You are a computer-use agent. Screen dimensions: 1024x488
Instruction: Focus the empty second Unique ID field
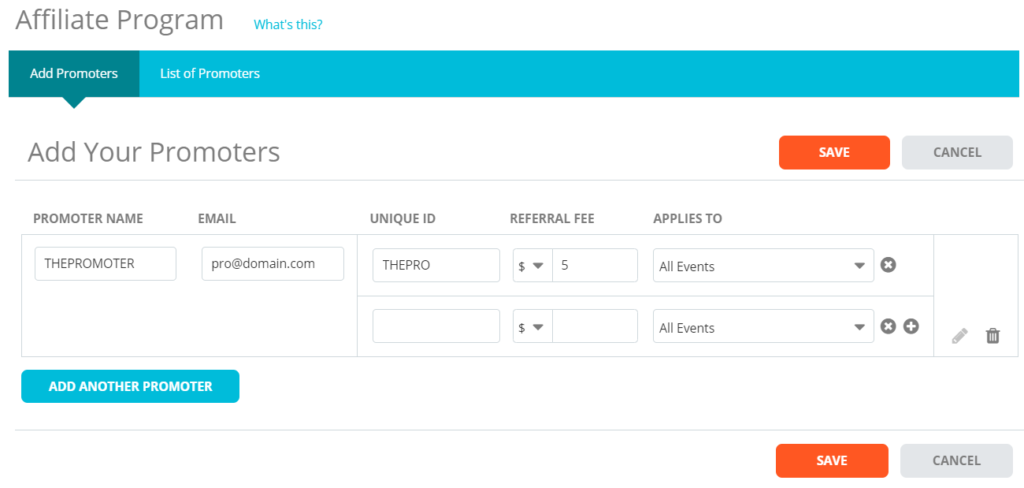pos(436,326)
